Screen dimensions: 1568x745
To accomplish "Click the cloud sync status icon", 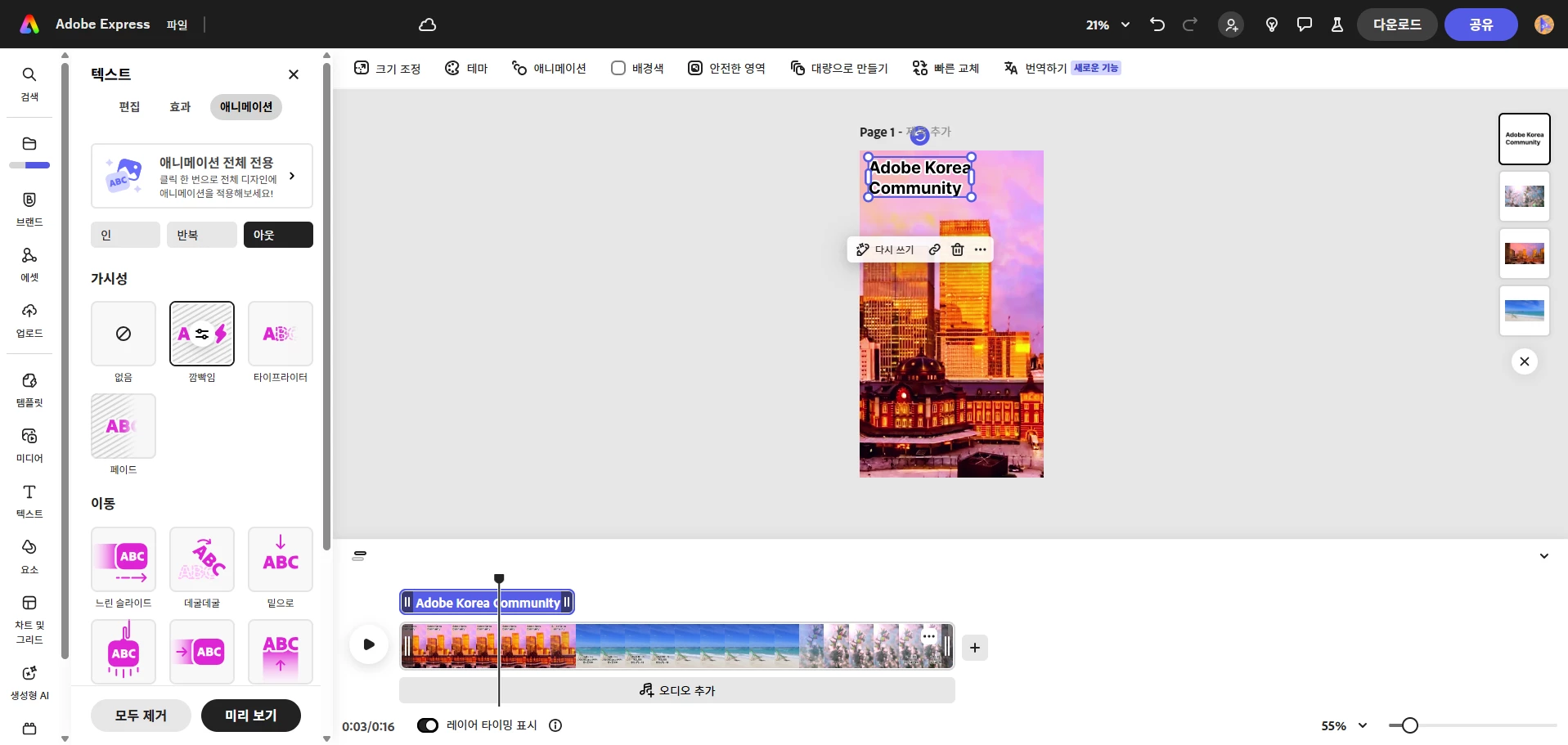I will (x=427, y=25).
